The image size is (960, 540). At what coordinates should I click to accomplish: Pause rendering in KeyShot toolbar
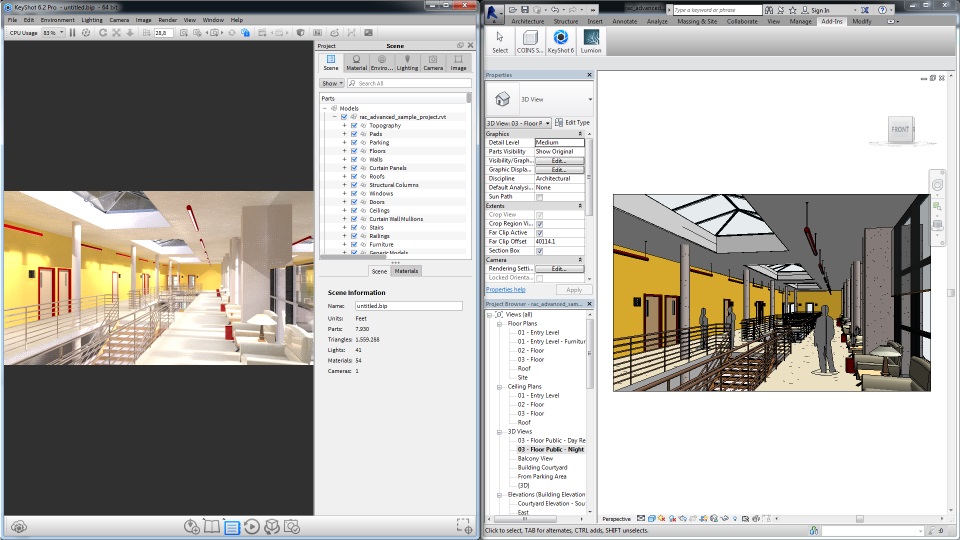point(72,33)
